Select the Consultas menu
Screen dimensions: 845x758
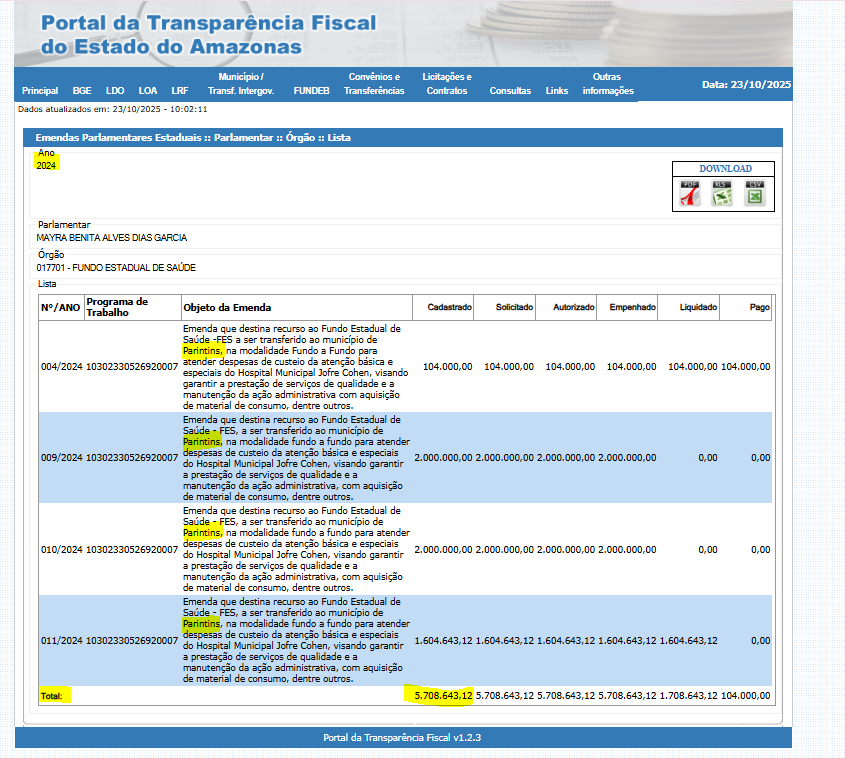510,90
